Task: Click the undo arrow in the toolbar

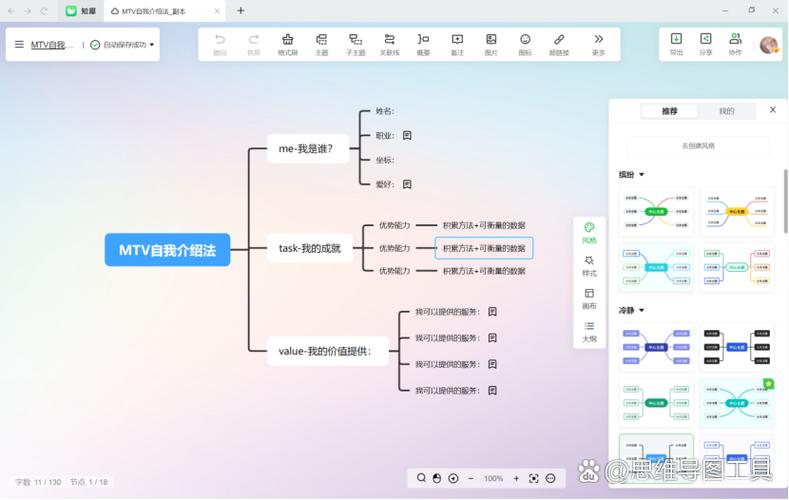Action: pyautogui.click(x=220, y=39)
